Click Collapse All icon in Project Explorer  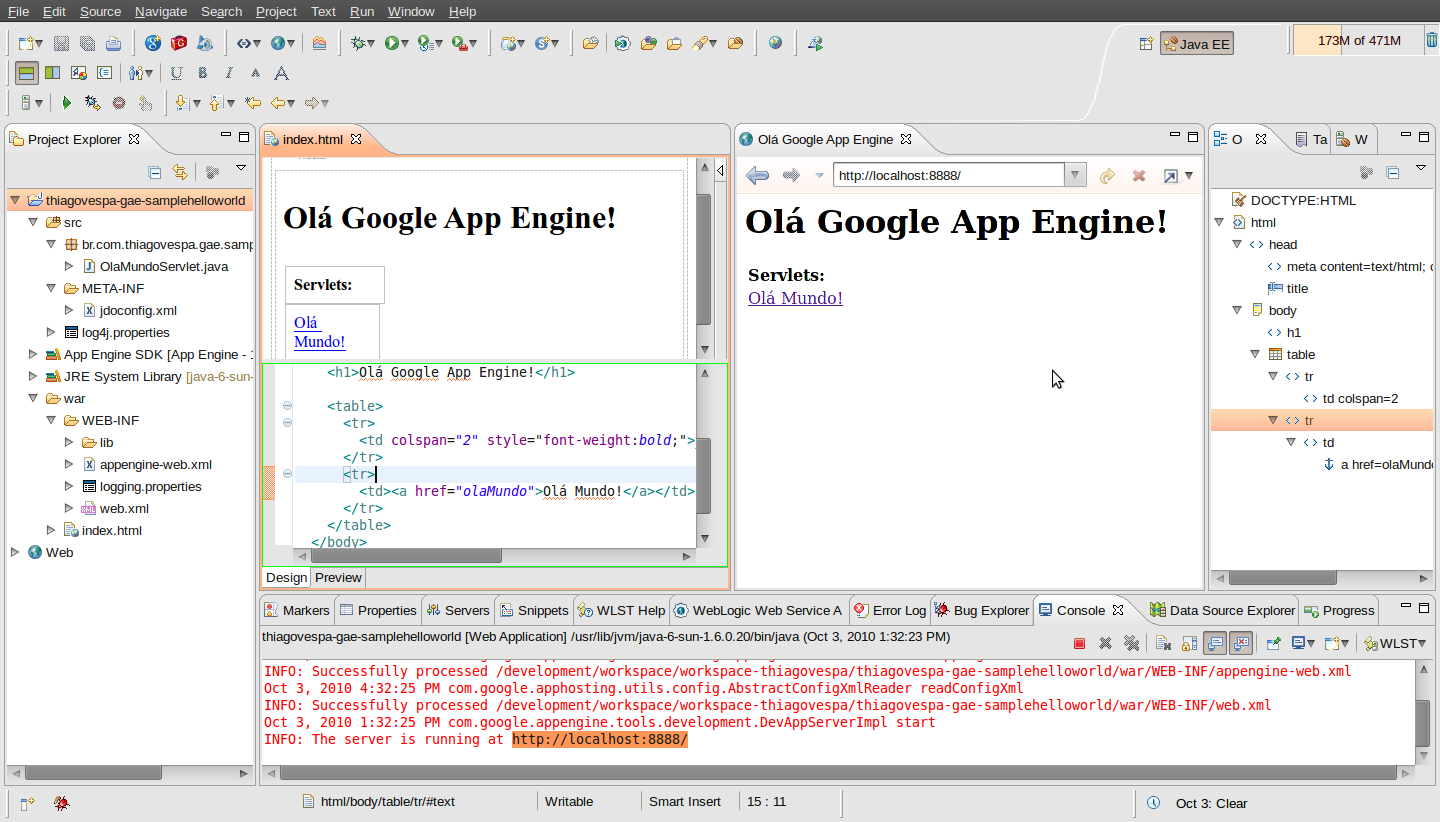pos(155,172)
